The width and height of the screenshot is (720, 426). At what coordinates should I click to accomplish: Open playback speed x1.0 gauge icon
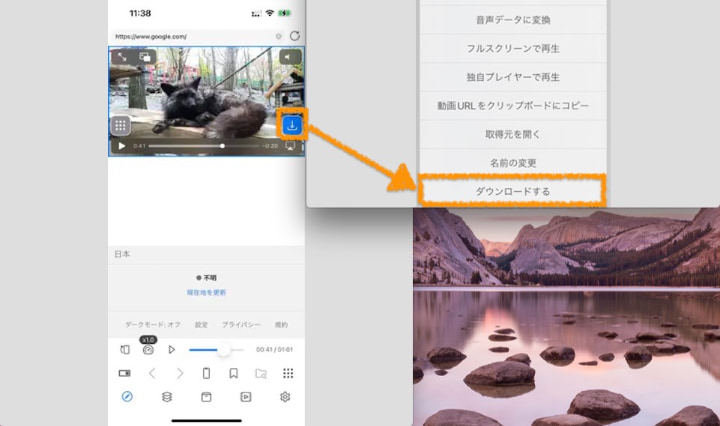click(148, 350)
